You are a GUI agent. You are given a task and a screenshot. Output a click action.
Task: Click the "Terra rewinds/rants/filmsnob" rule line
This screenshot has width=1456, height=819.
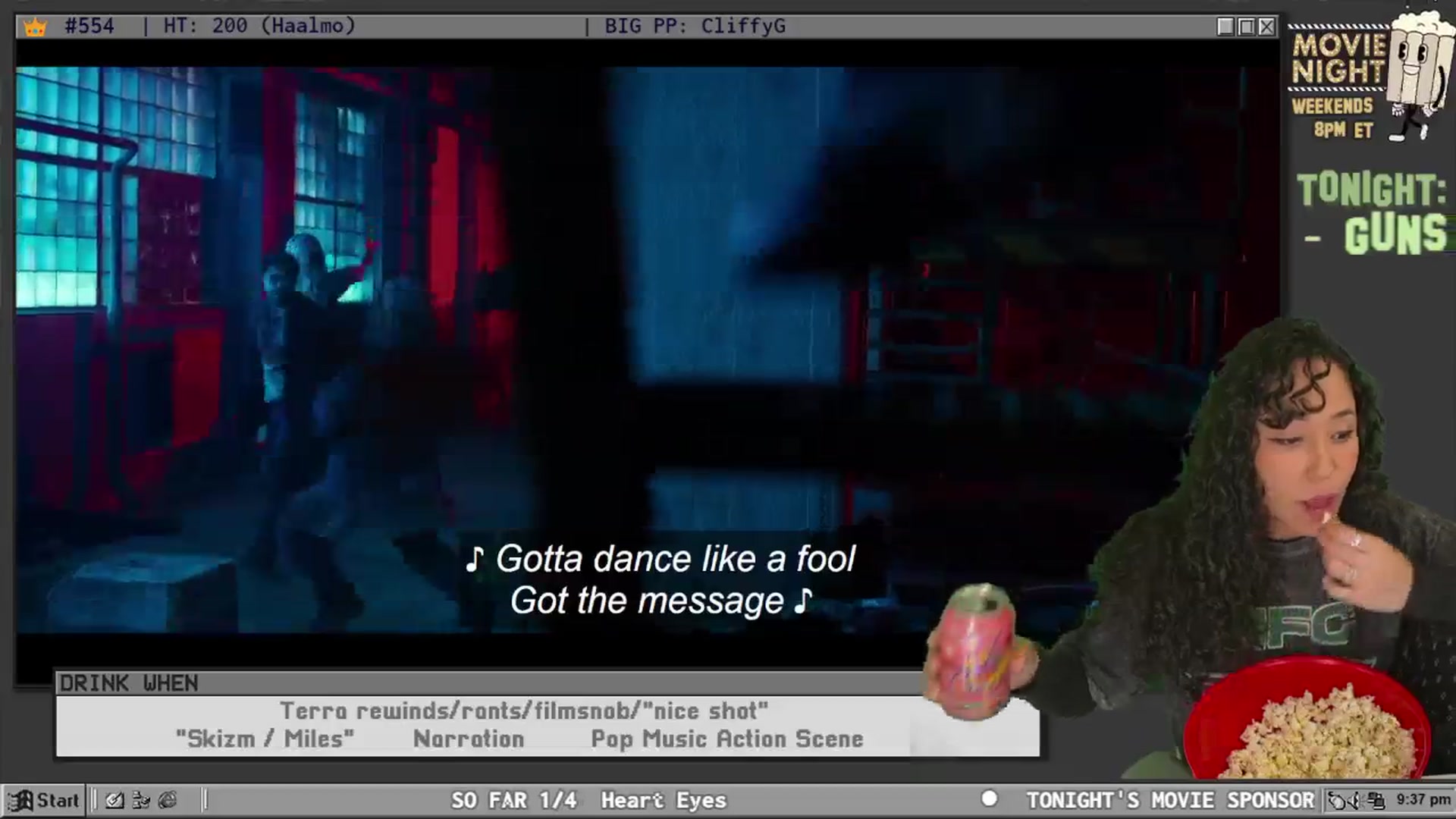(524, 711)
